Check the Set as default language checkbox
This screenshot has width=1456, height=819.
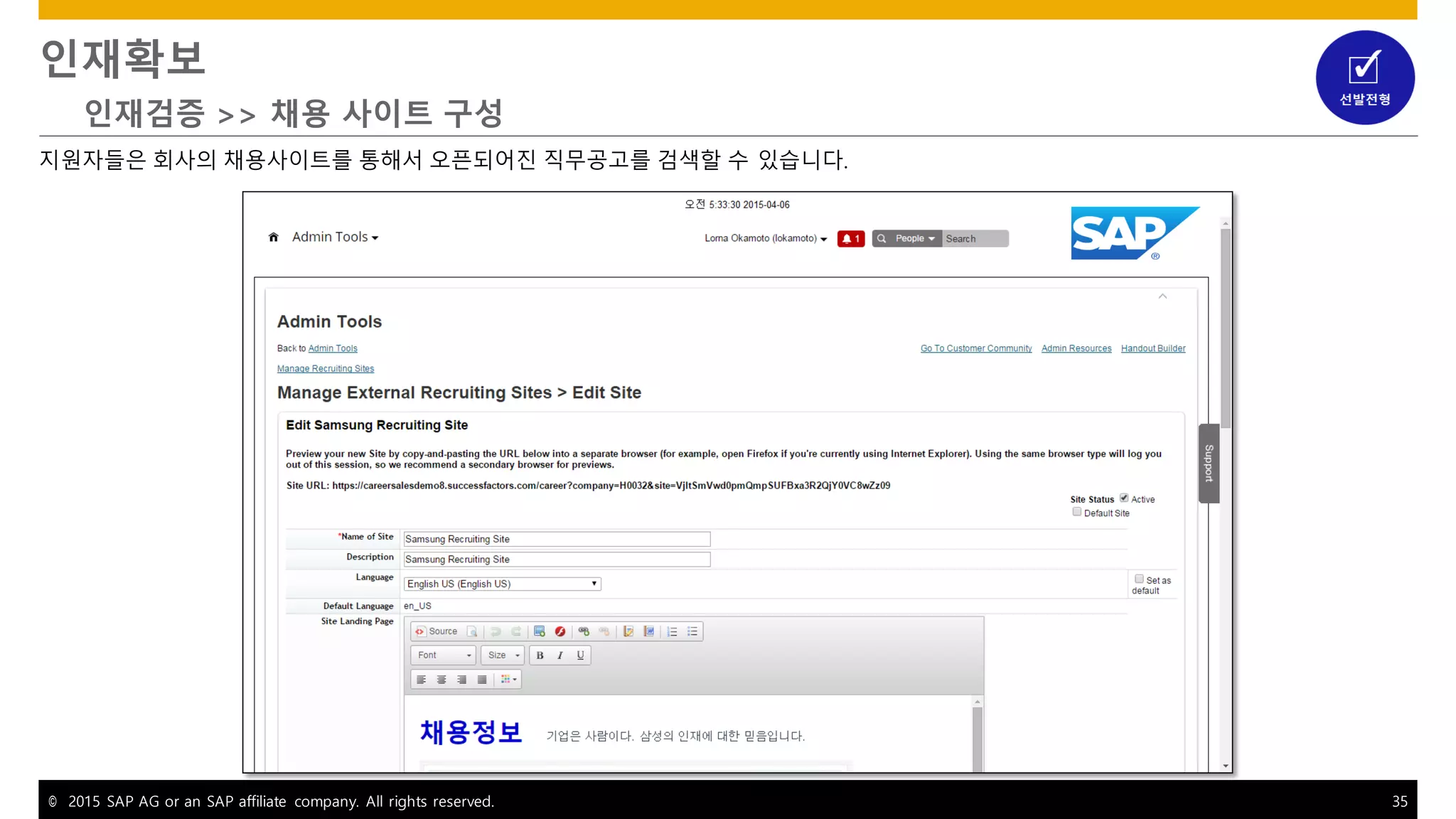[1139, 579]
